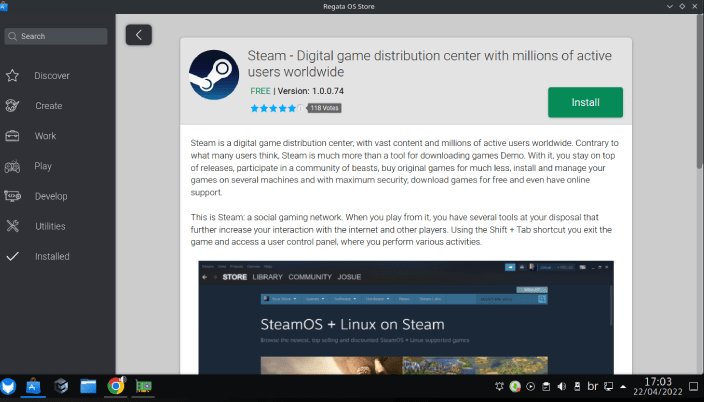Click the Work briefcase icon
Image resolution: width=704 pixels, height=402 pixels.
click(12, 136)
